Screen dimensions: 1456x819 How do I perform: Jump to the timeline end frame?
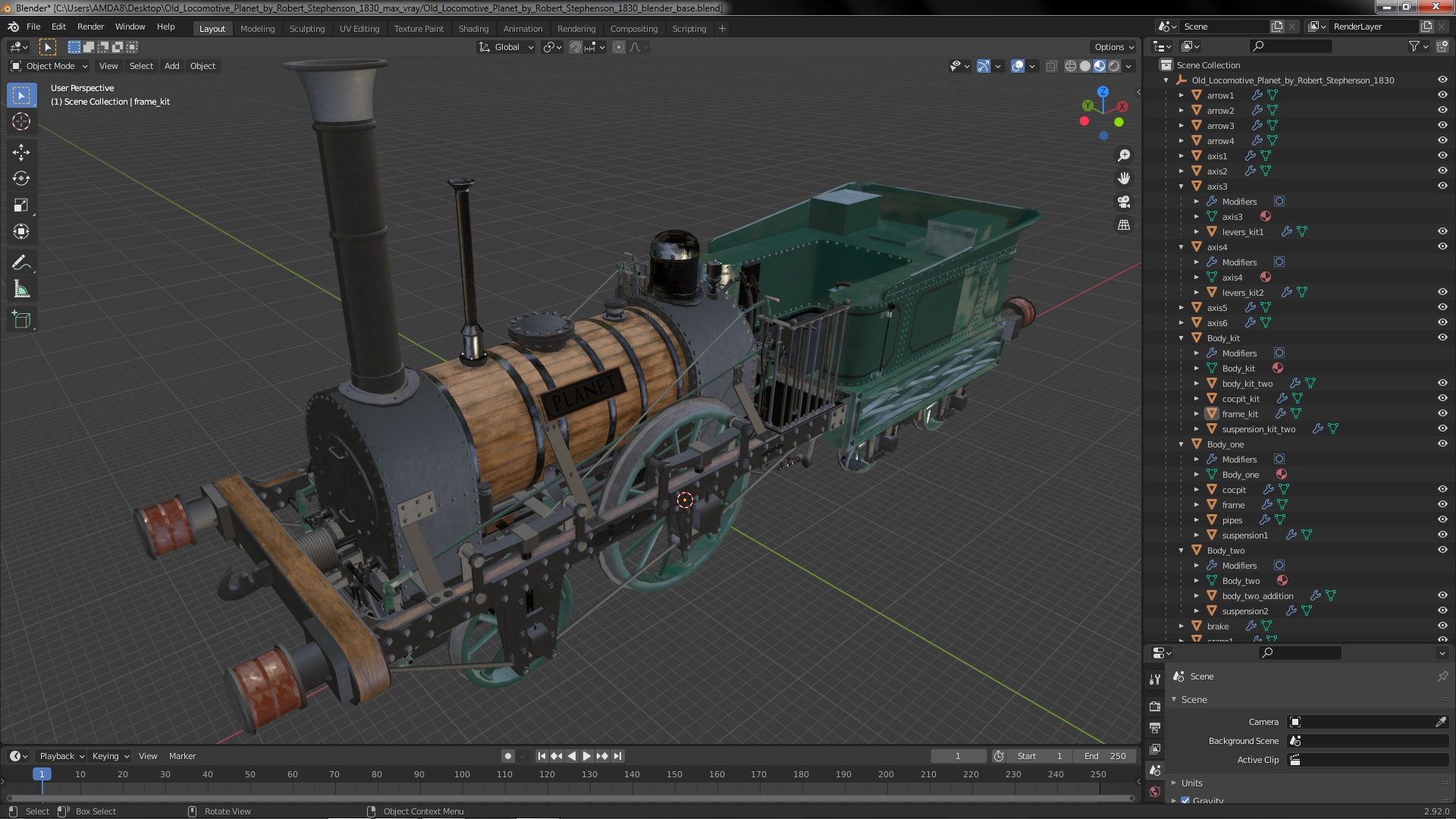click(617, 756)
